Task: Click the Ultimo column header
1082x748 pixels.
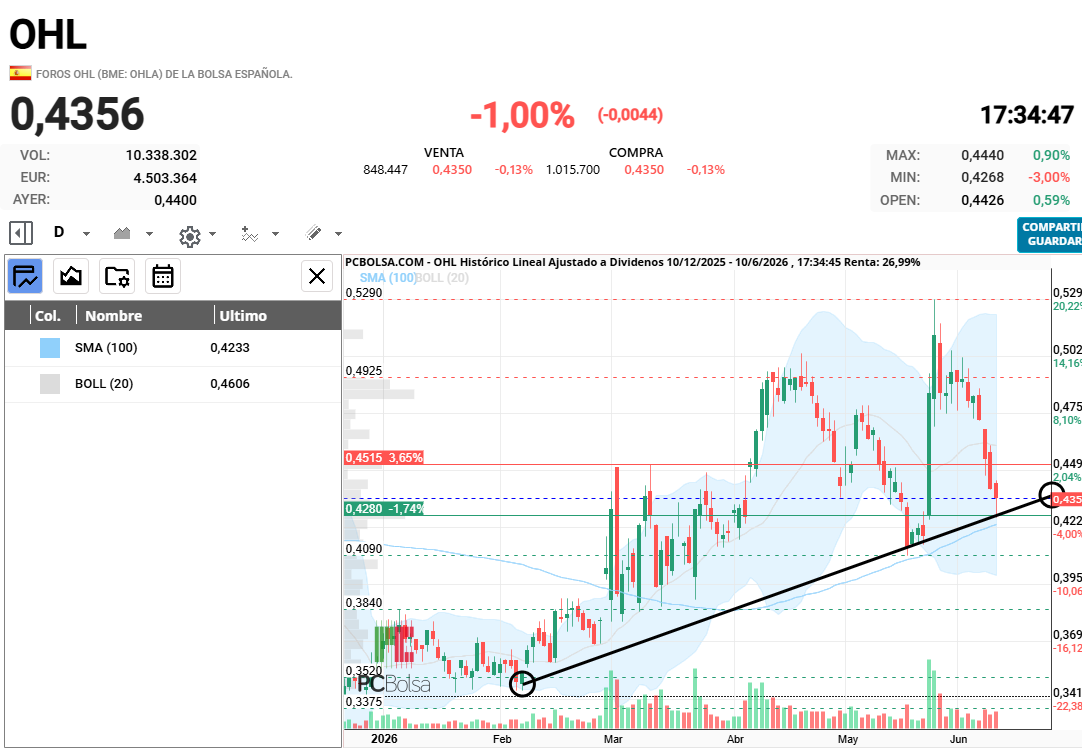Action: [x=243, y=316]
